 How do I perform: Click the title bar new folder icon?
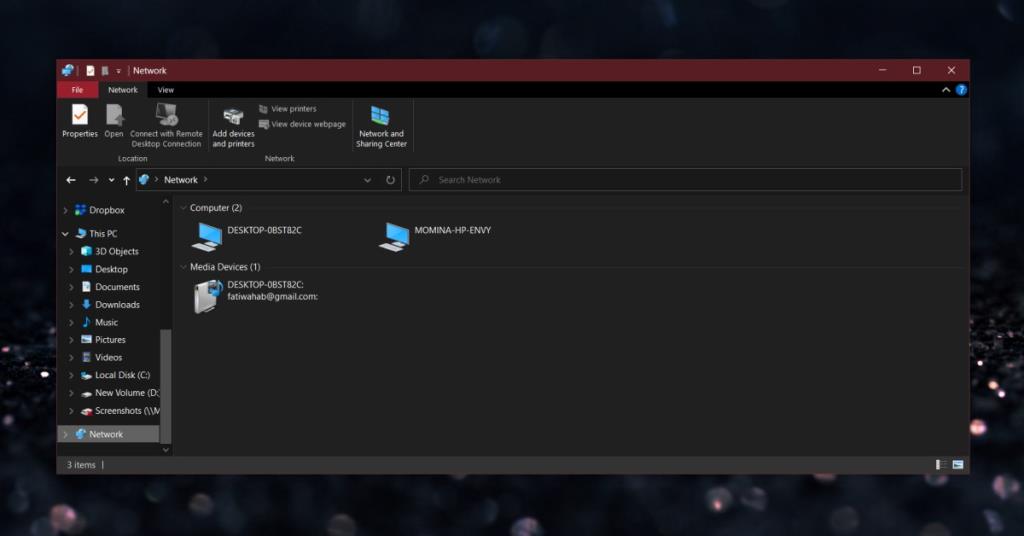coord(104,71)
